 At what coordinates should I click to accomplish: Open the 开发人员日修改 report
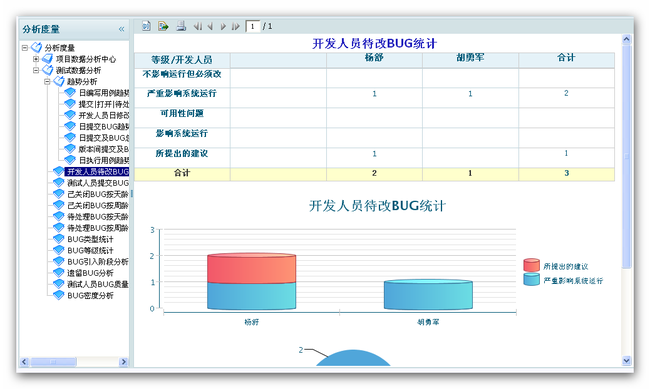click(x=104, y=115)
